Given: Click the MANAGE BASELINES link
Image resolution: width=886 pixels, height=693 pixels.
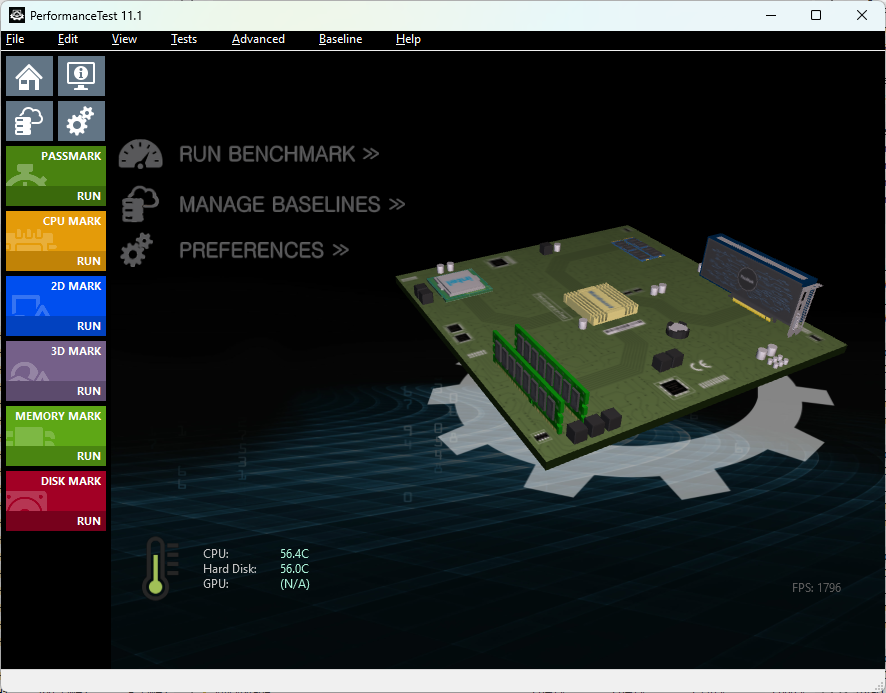Looking at the screenshot, I should click(x=292, y=204).
